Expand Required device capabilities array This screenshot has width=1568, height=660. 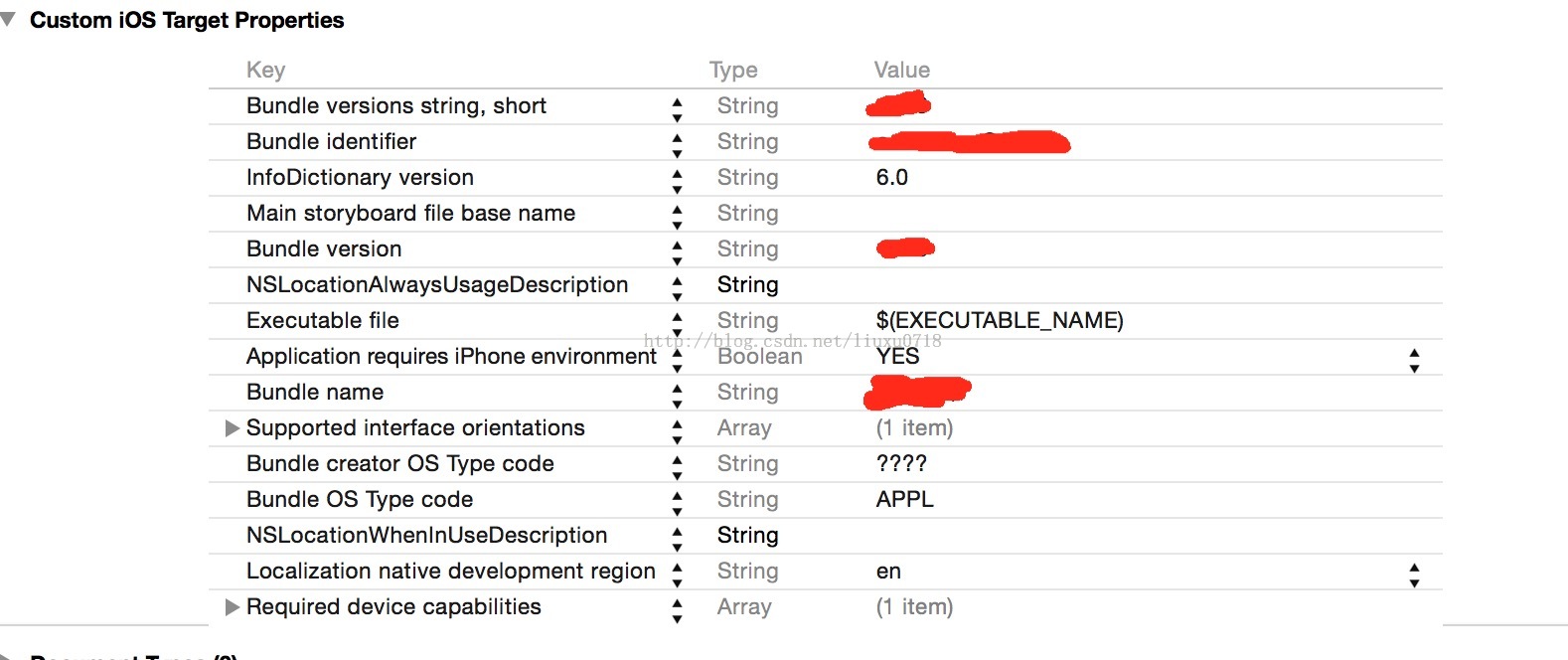coord(233,607)
